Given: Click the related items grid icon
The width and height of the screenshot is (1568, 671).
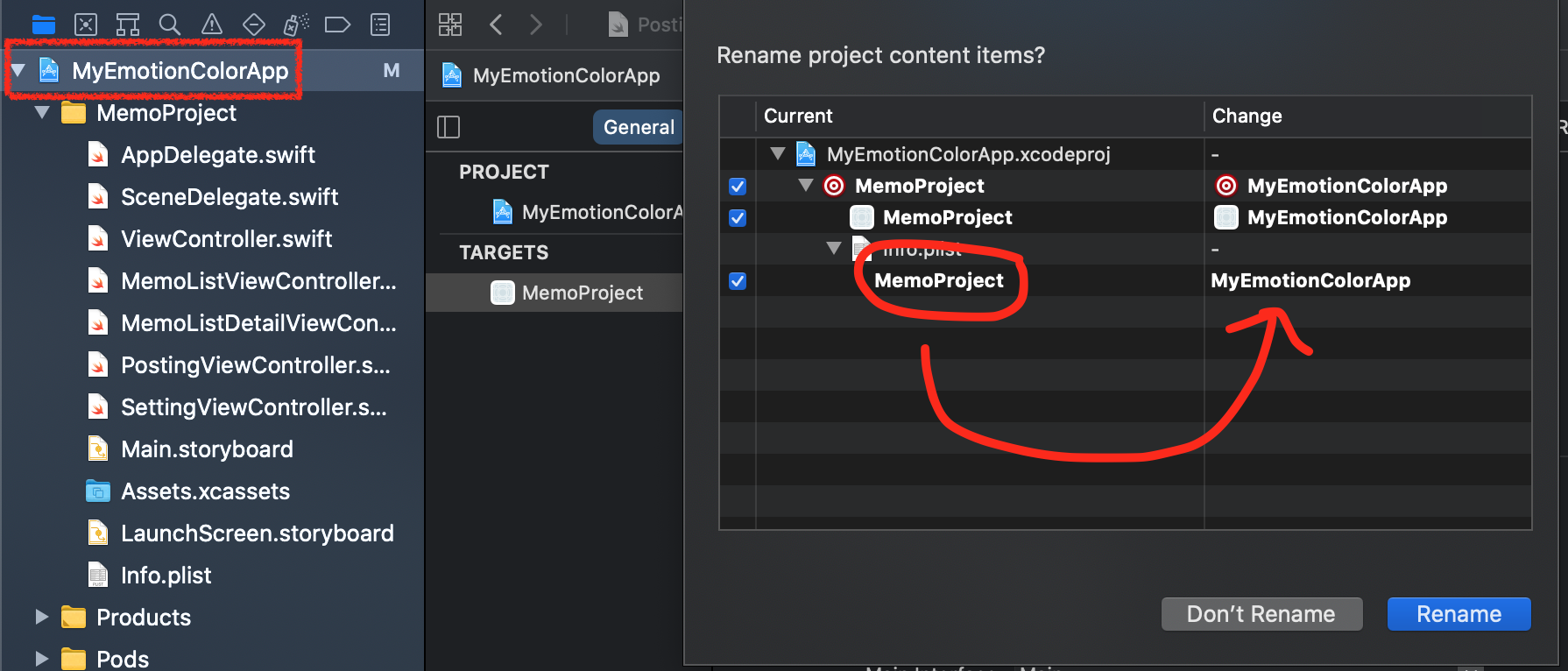Looking at the screenshot, I should (450, 25).
